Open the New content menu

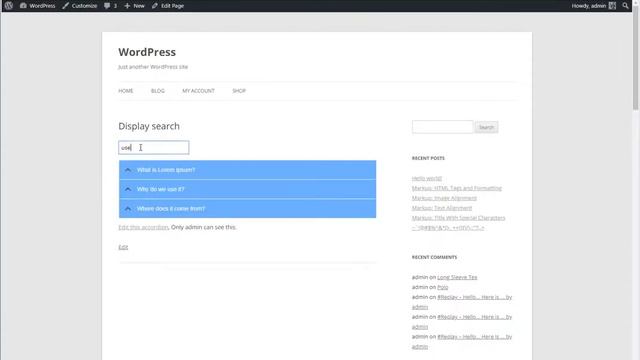134,6
